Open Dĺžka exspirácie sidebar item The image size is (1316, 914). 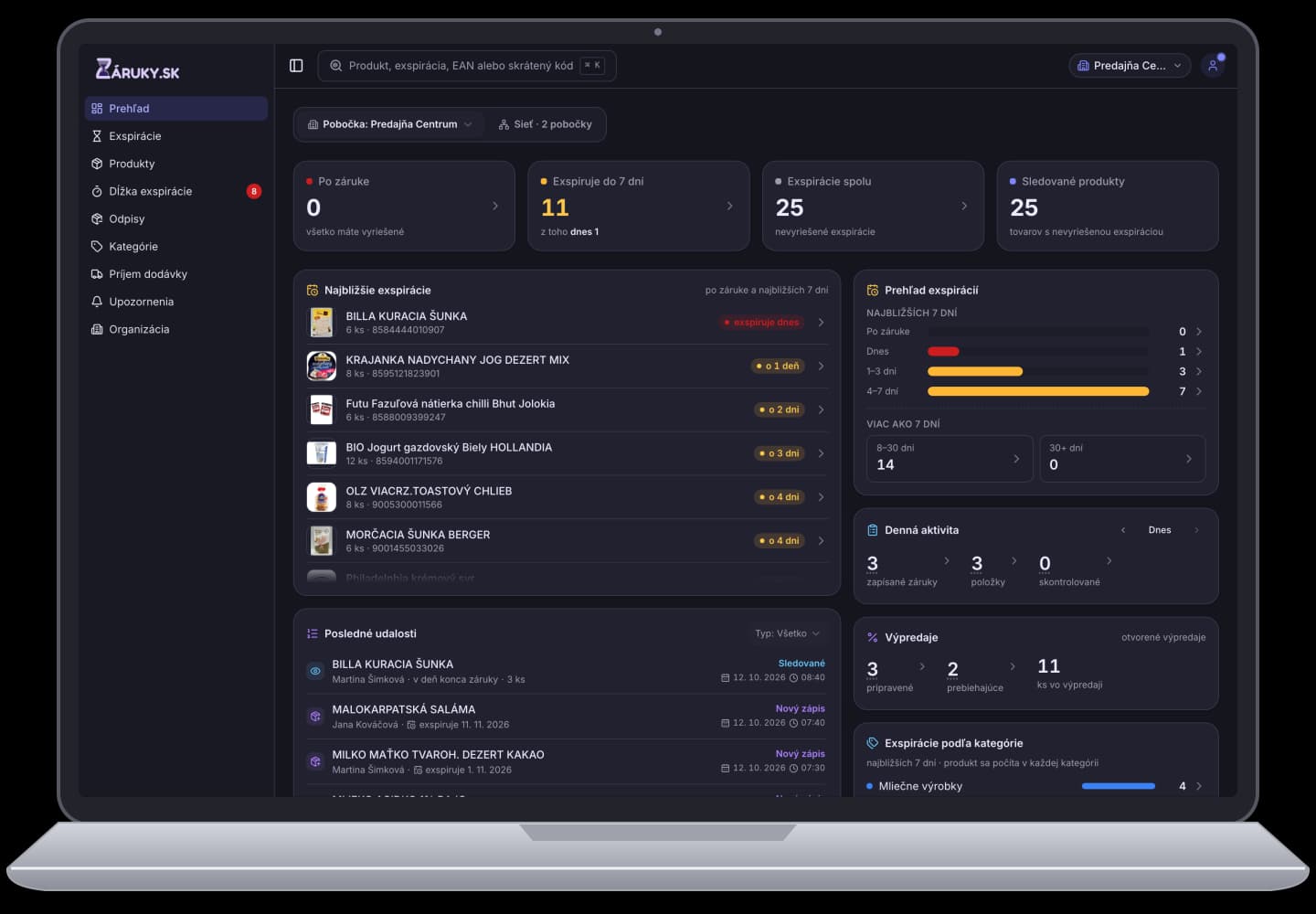[176, 191]
